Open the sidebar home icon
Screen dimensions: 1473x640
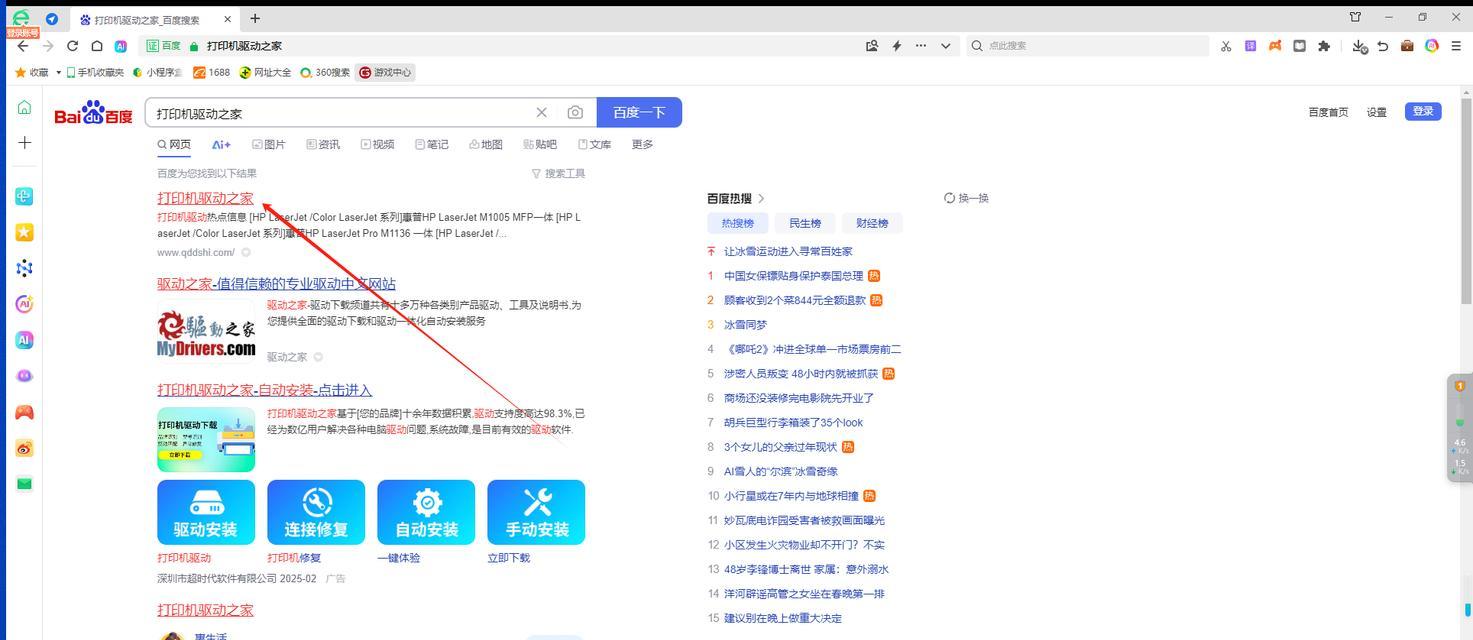point(24,107)
